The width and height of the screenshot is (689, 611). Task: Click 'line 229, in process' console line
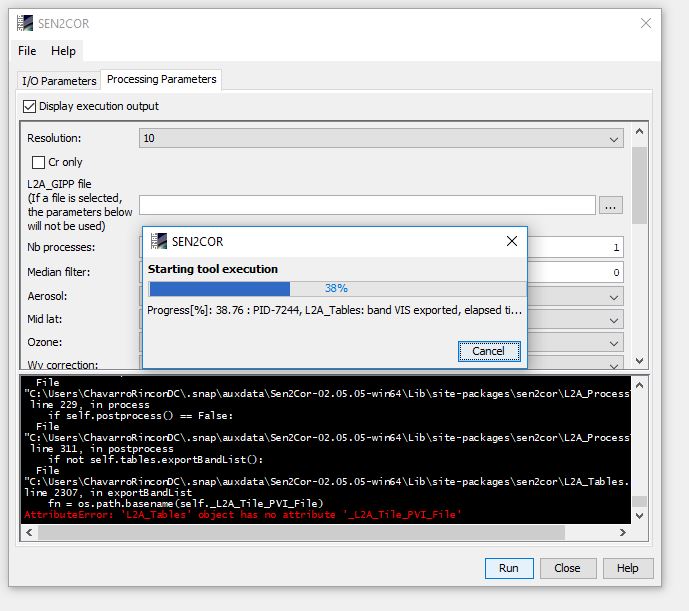pyautogui.click(x=90, y=405)
